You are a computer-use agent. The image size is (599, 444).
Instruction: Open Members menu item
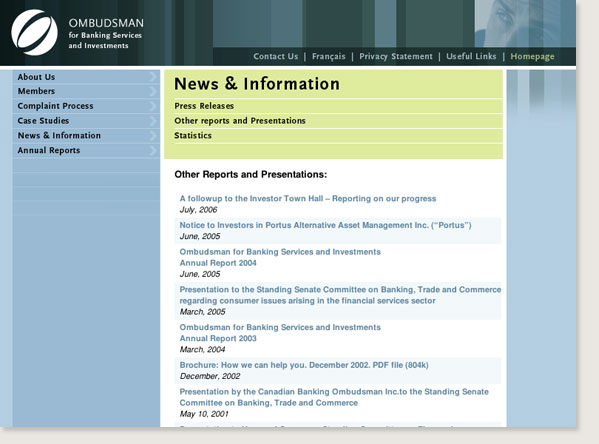click(36, 91)
